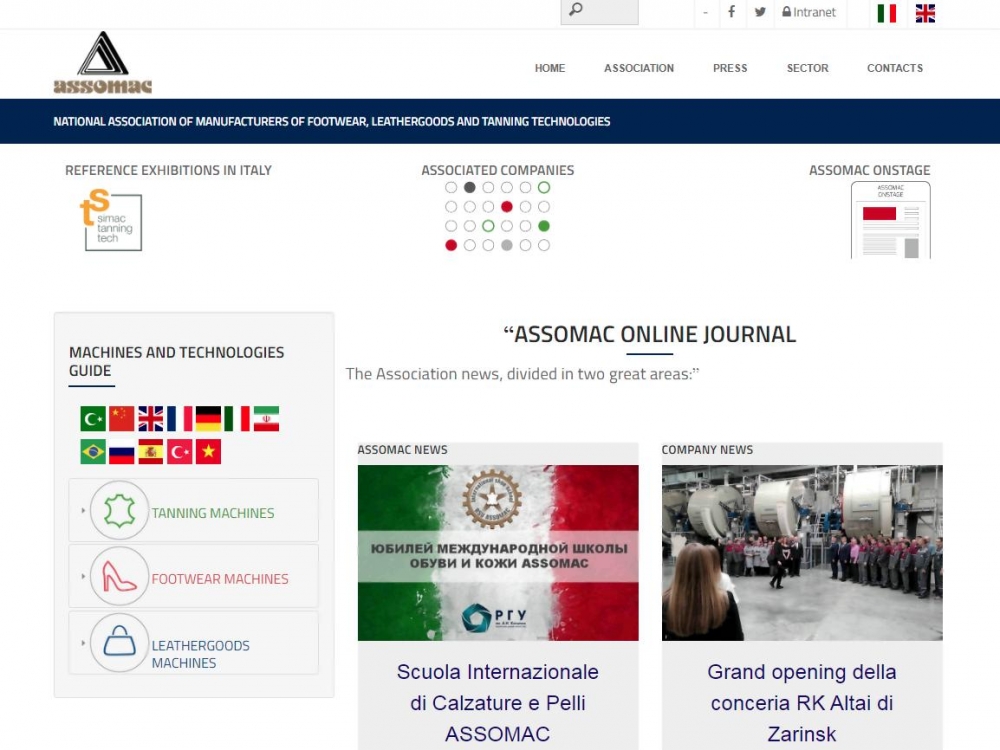The width and height of the screenshot is (1000, 750).
Task: Select the Italy flag in guide
Action: 237,419
